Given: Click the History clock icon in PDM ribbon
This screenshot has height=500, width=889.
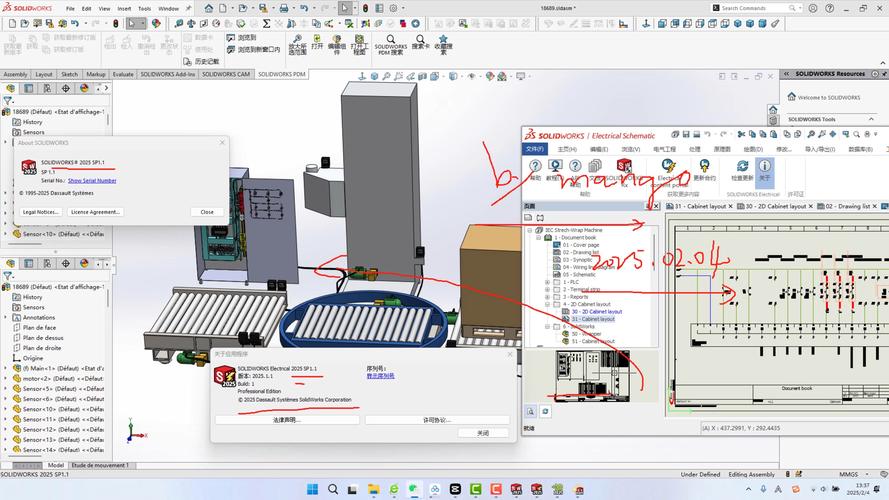Looking at the screenshot, I should pyautogui.click(x=188, y=61).
